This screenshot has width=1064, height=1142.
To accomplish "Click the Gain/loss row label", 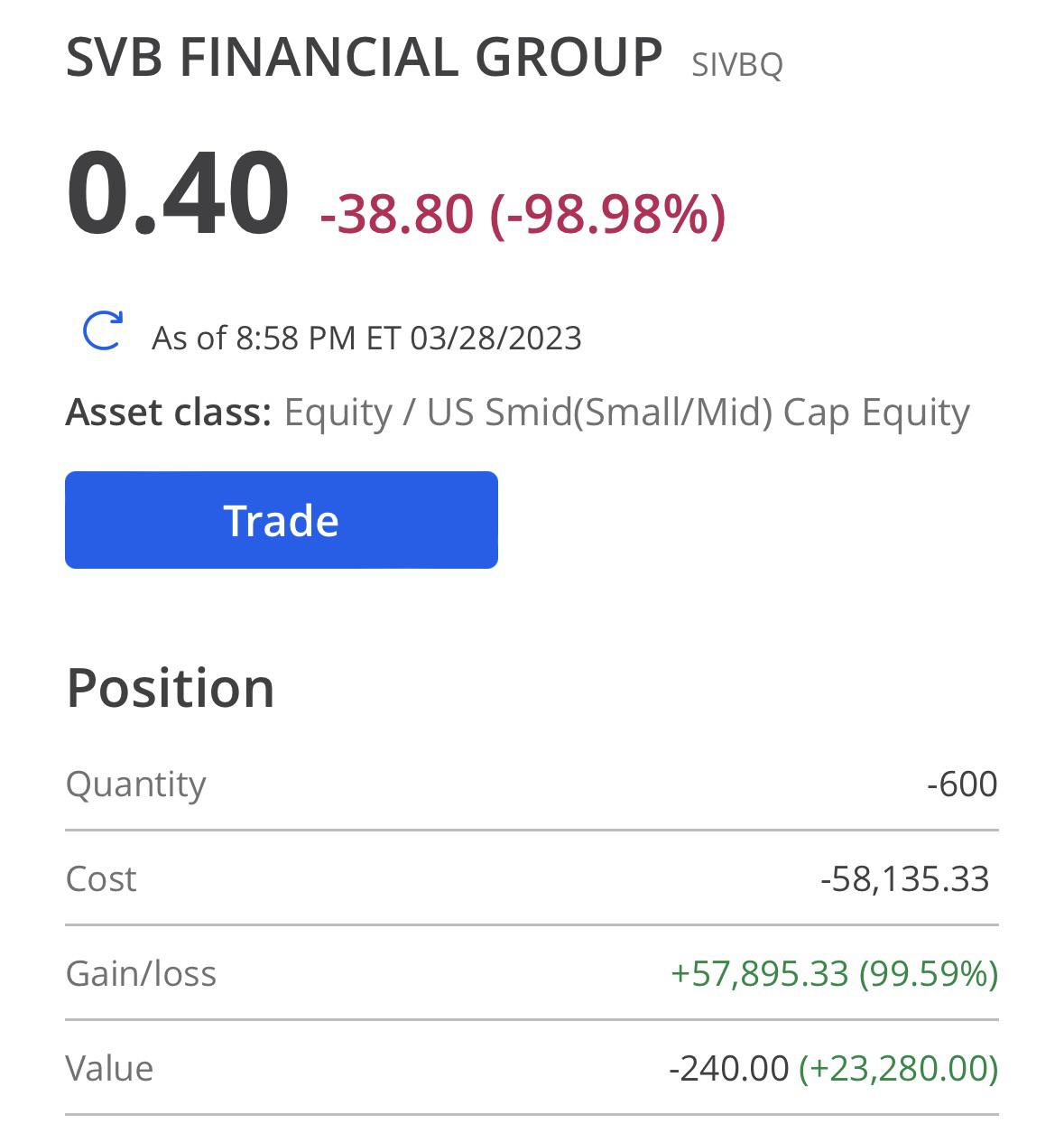I will coord(141,973).
